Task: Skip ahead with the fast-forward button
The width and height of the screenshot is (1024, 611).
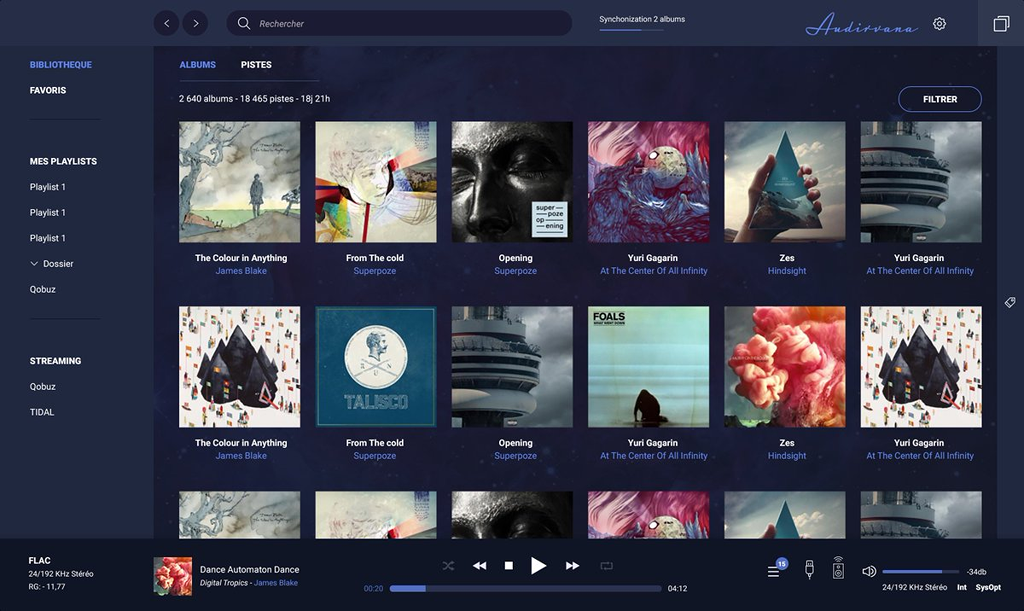Action: [572, 566]
